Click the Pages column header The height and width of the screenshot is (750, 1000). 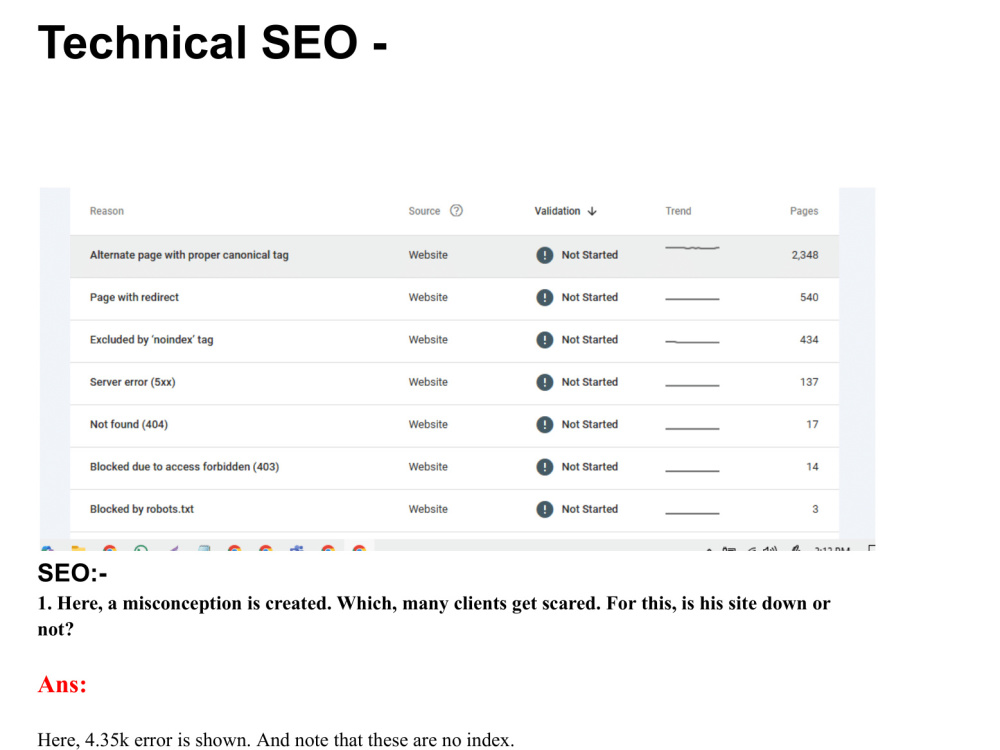(x=804, y=211)
